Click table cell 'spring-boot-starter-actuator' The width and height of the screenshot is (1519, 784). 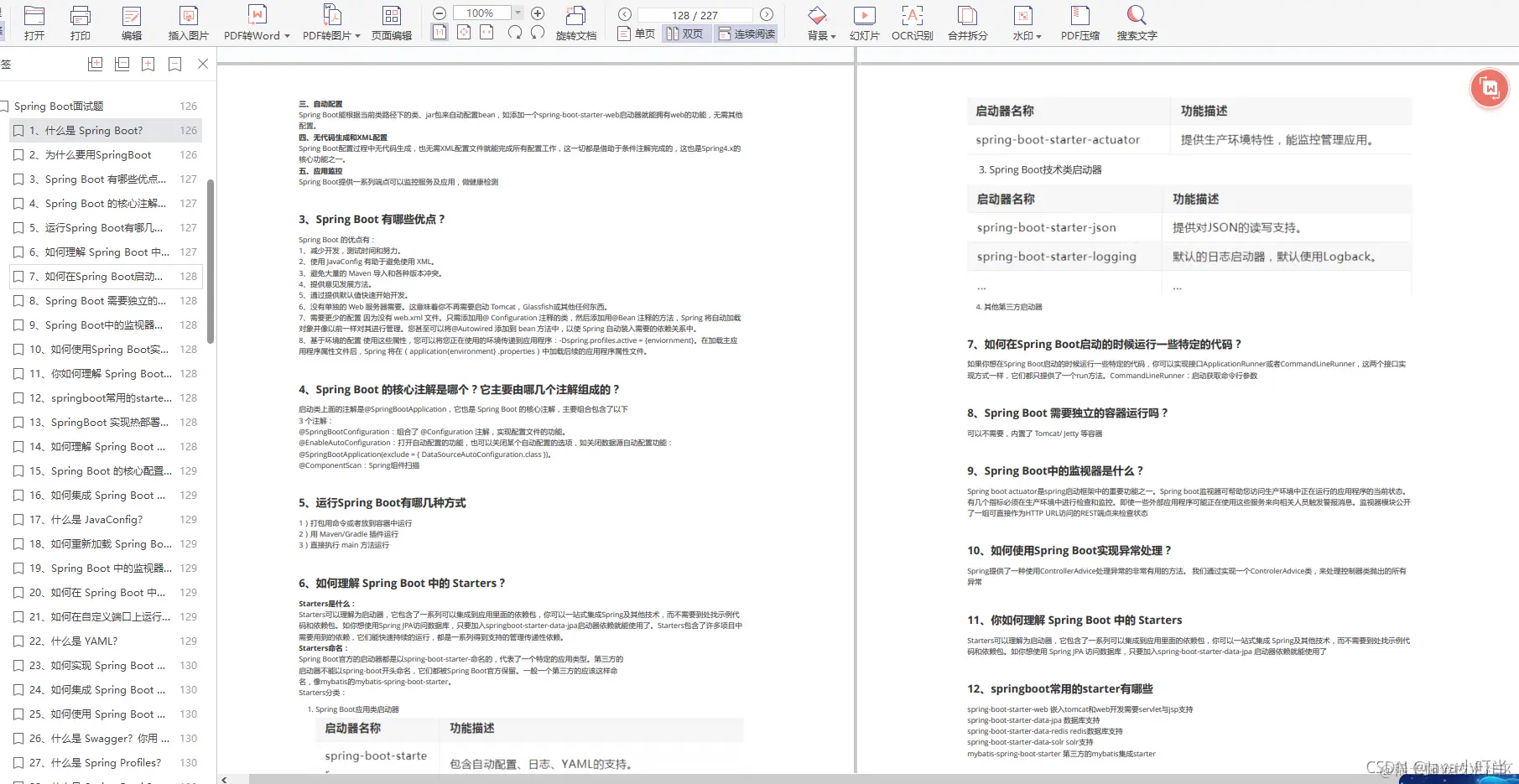(1058, 140)
